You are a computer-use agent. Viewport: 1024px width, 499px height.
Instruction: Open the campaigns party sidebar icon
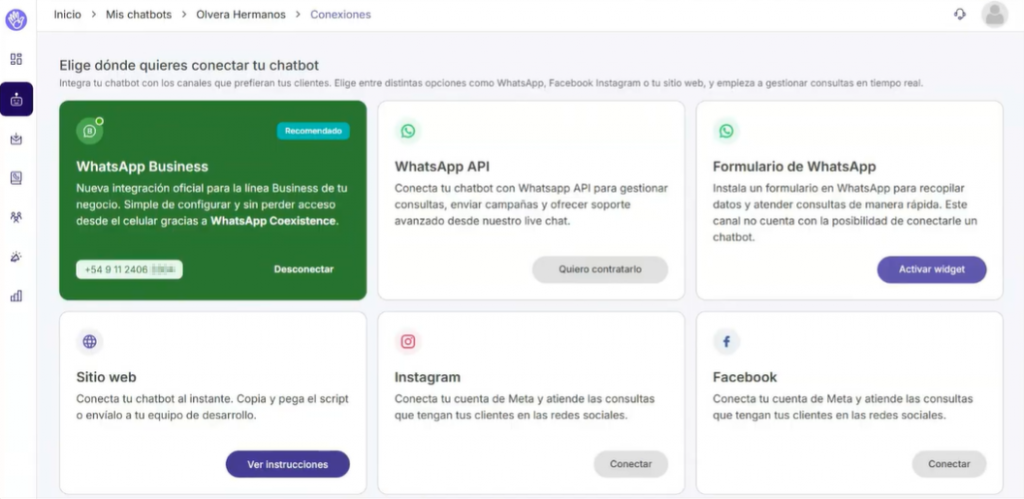16,257
